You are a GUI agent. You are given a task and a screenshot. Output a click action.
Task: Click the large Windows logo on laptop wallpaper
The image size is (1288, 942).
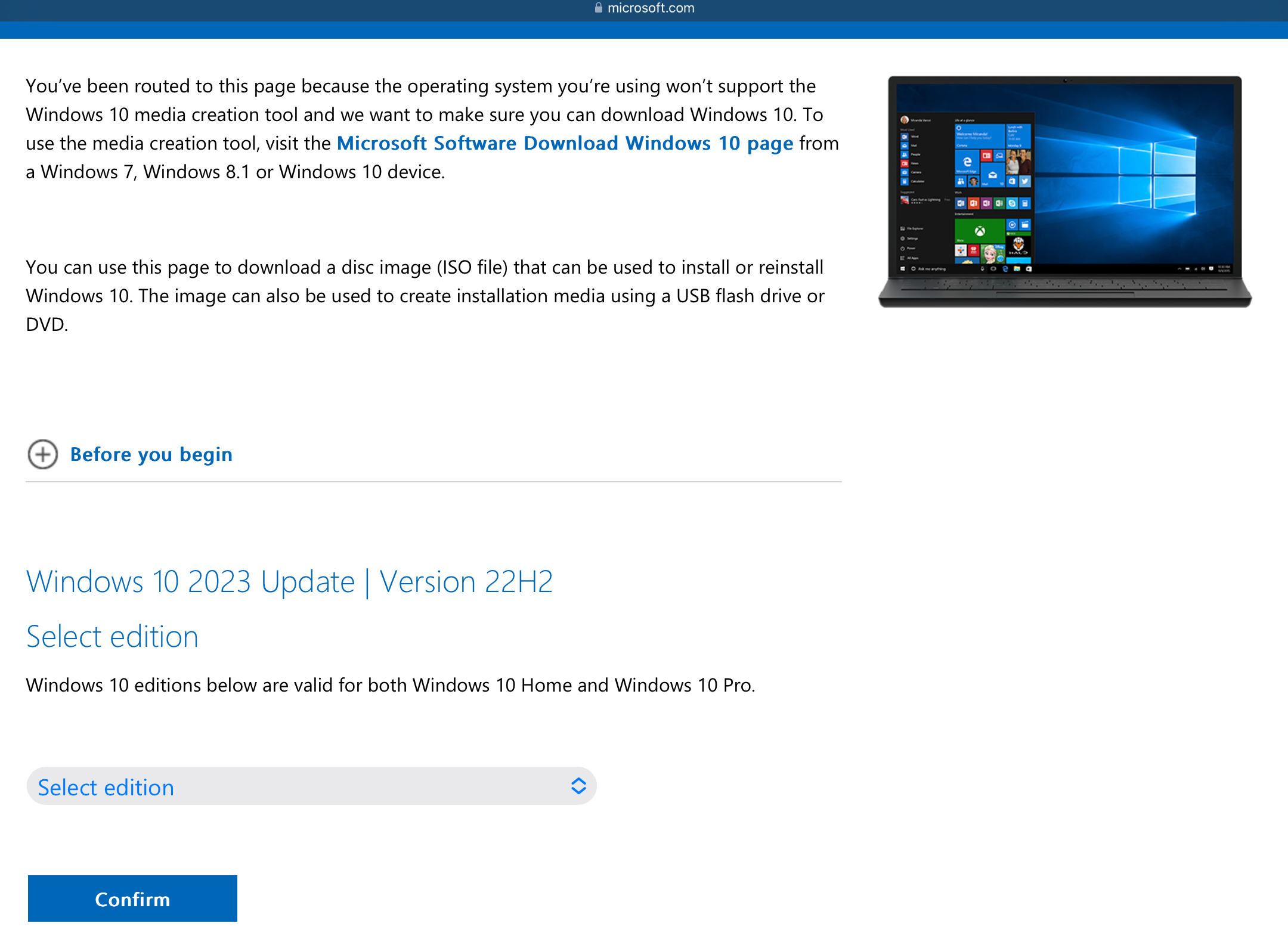pos(1157,175)
